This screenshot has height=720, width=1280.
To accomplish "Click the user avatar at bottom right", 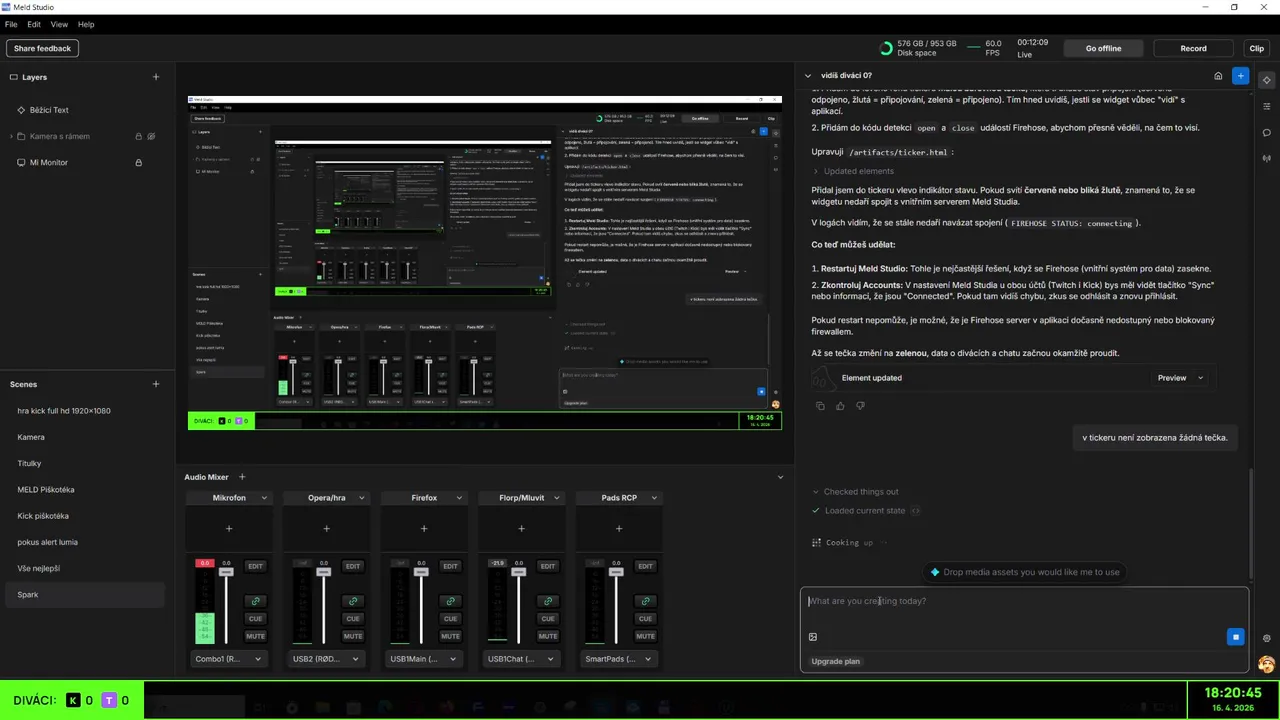I will point(1266,664).
